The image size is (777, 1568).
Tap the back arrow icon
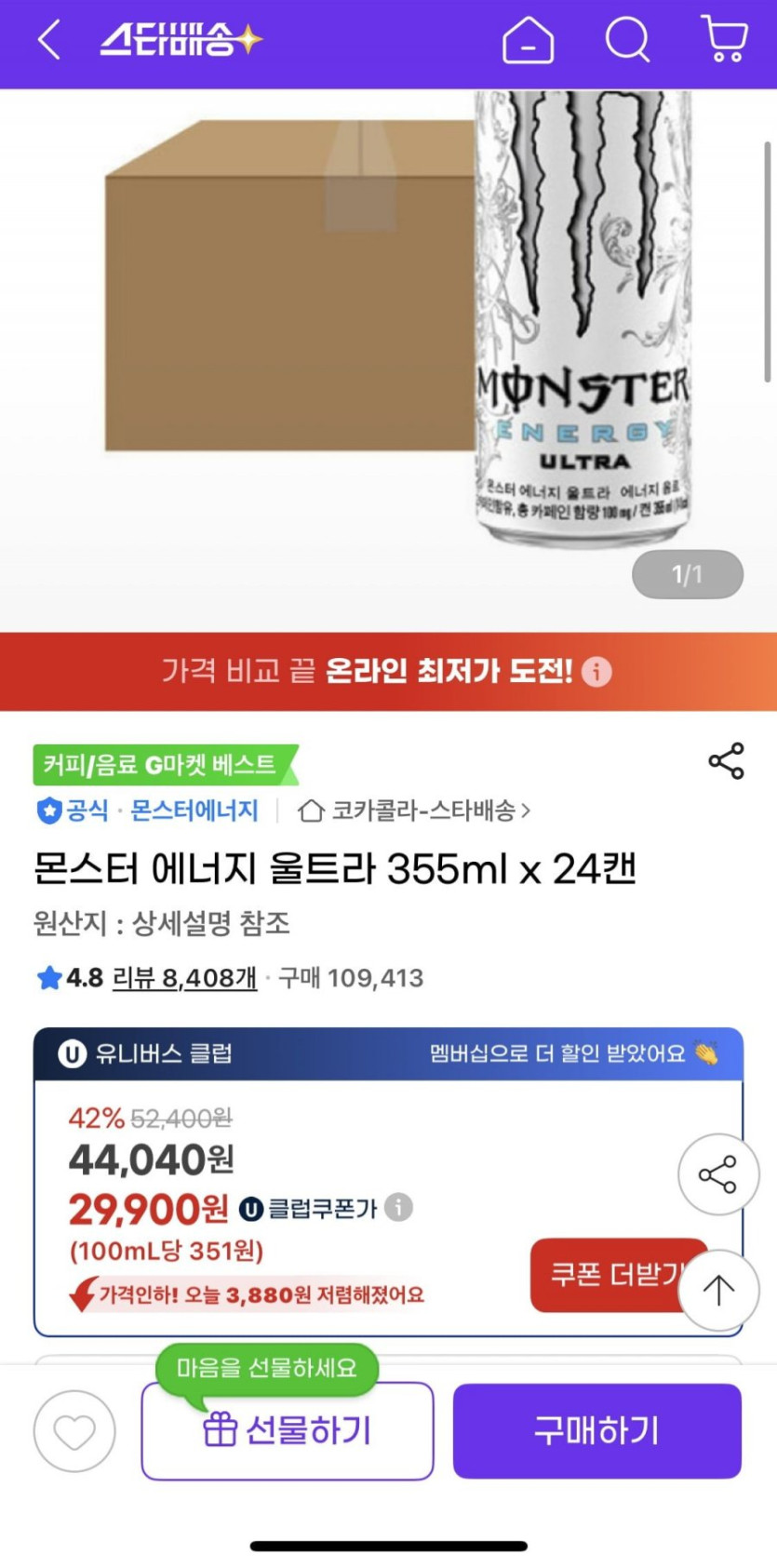click(x=49, y=41)
